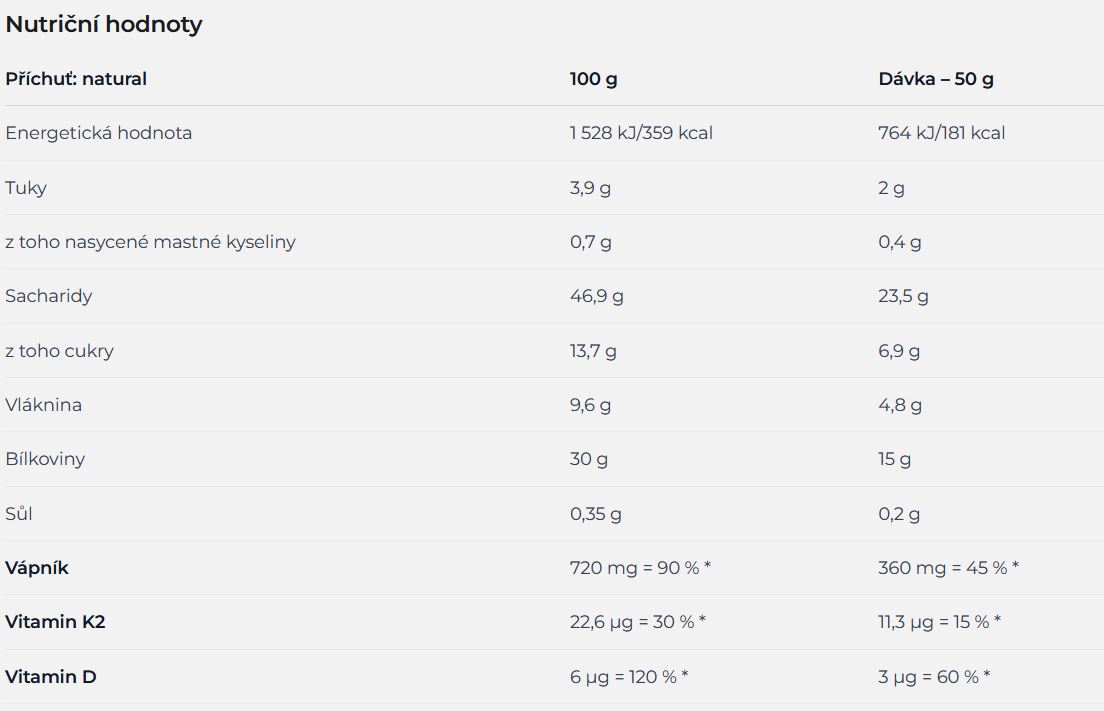Select the bold Vitamin K2 label
Screen dimensions: 1104x711
[55, 622]
